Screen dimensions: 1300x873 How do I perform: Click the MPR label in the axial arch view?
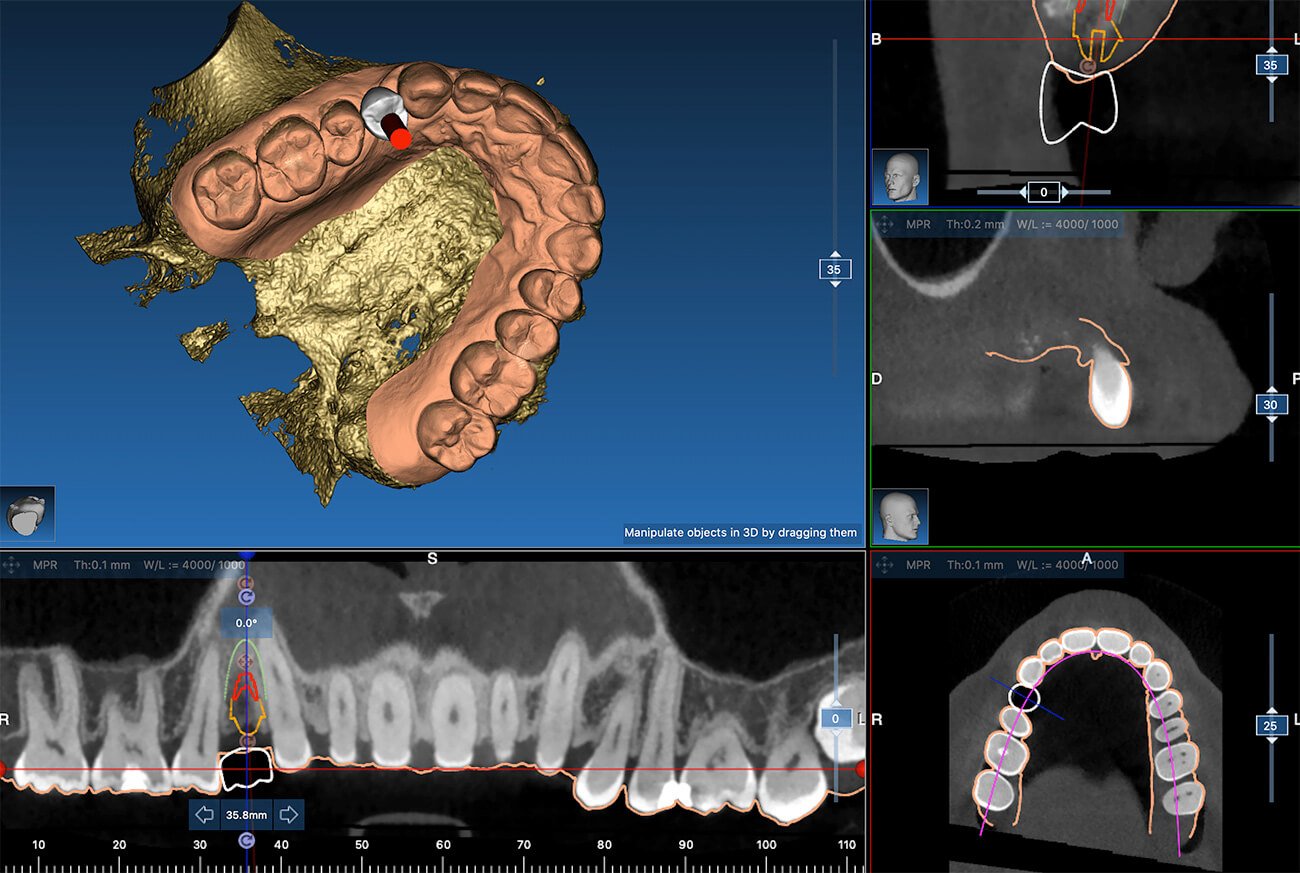(918, 565)
